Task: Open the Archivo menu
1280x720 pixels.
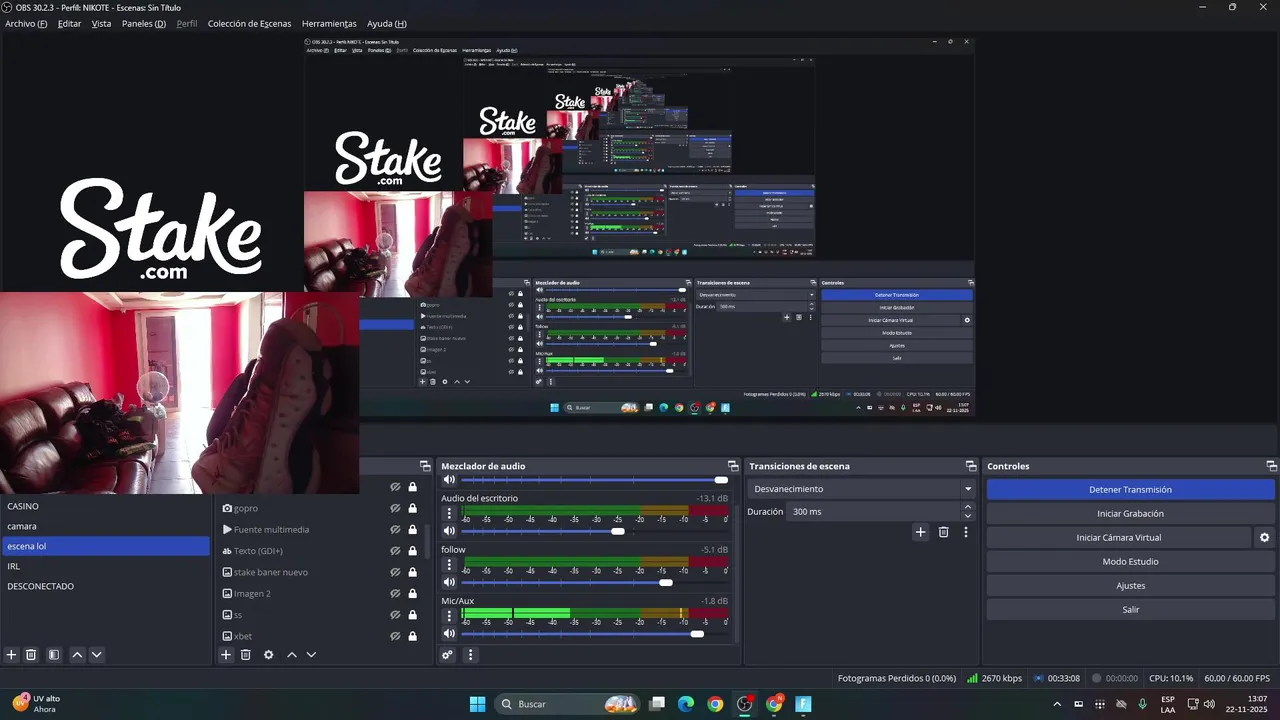Action: point(26,23)
